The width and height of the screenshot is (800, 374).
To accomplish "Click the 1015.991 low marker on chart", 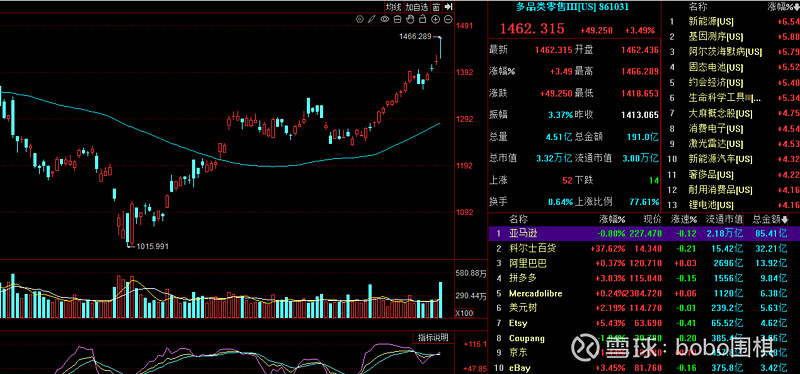I will (152, 246).
